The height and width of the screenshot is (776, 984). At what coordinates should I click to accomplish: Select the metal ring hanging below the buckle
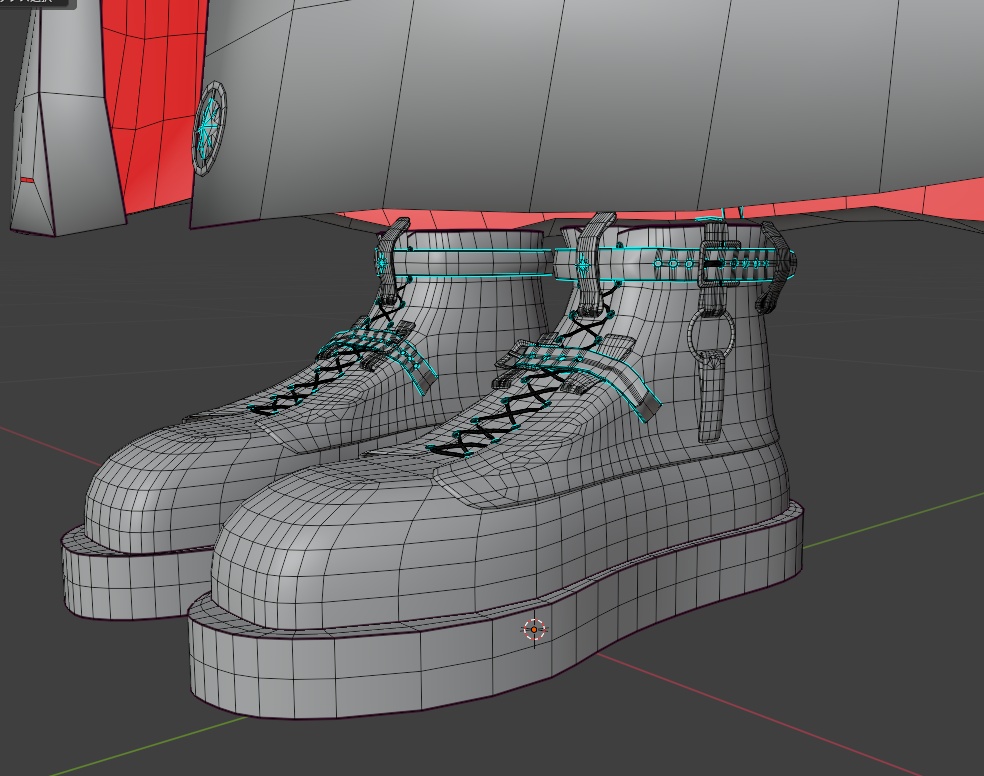(x=710, y=337)
